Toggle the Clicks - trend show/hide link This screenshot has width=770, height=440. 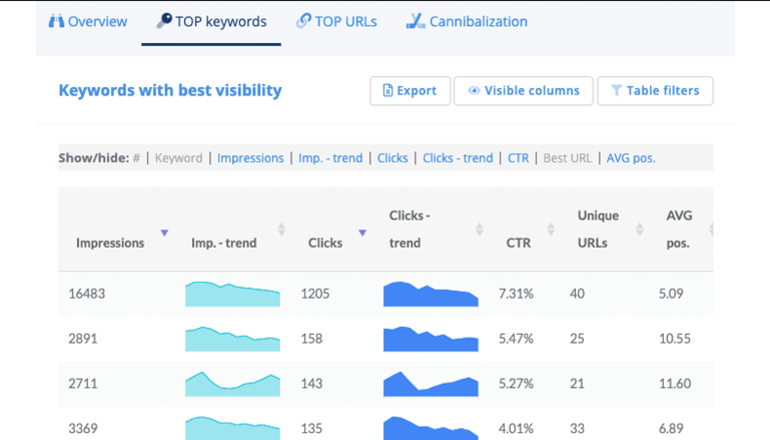(x=457, y=158)
